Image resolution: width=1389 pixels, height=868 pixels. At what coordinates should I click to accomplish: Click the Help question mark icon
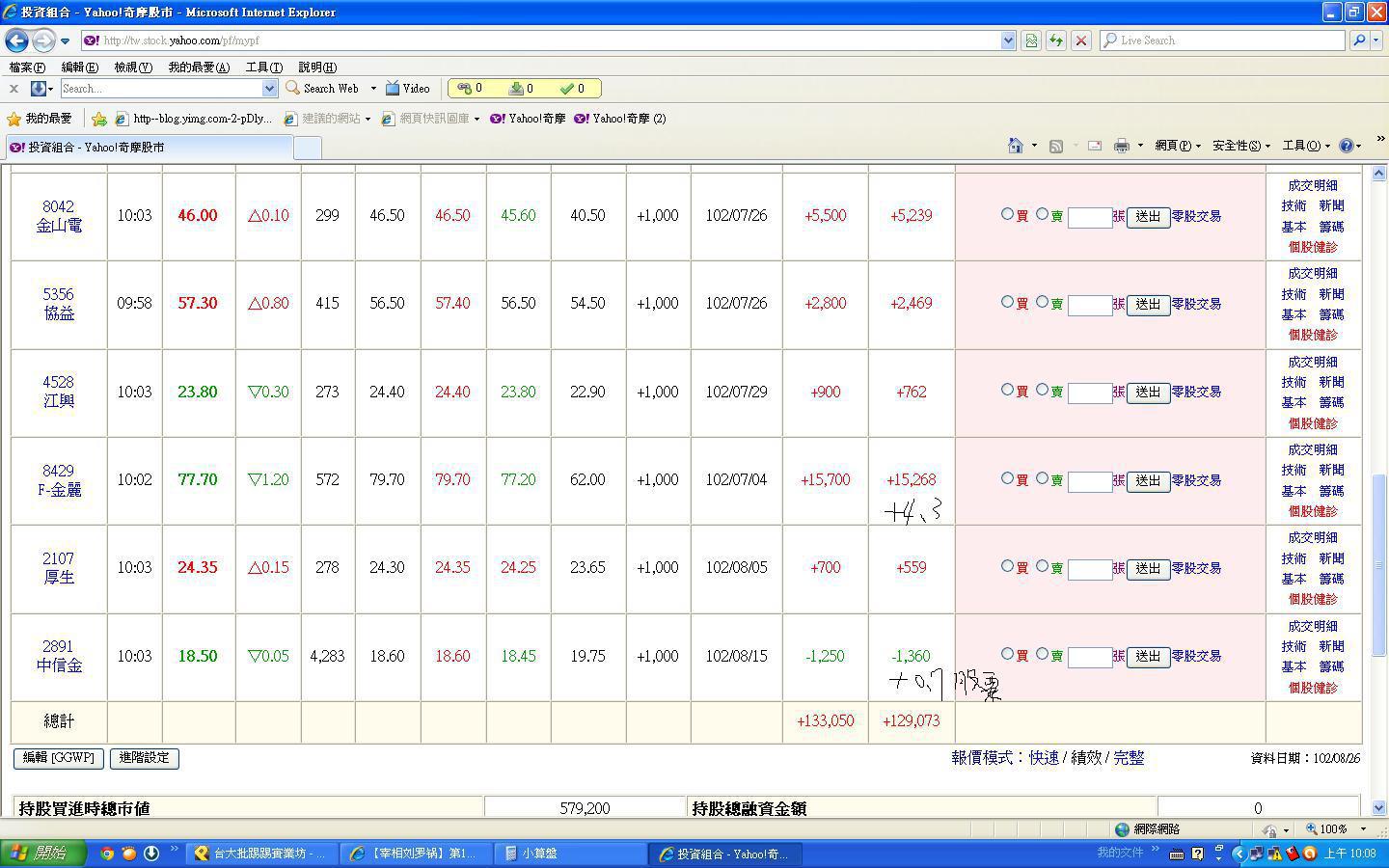1346,146
